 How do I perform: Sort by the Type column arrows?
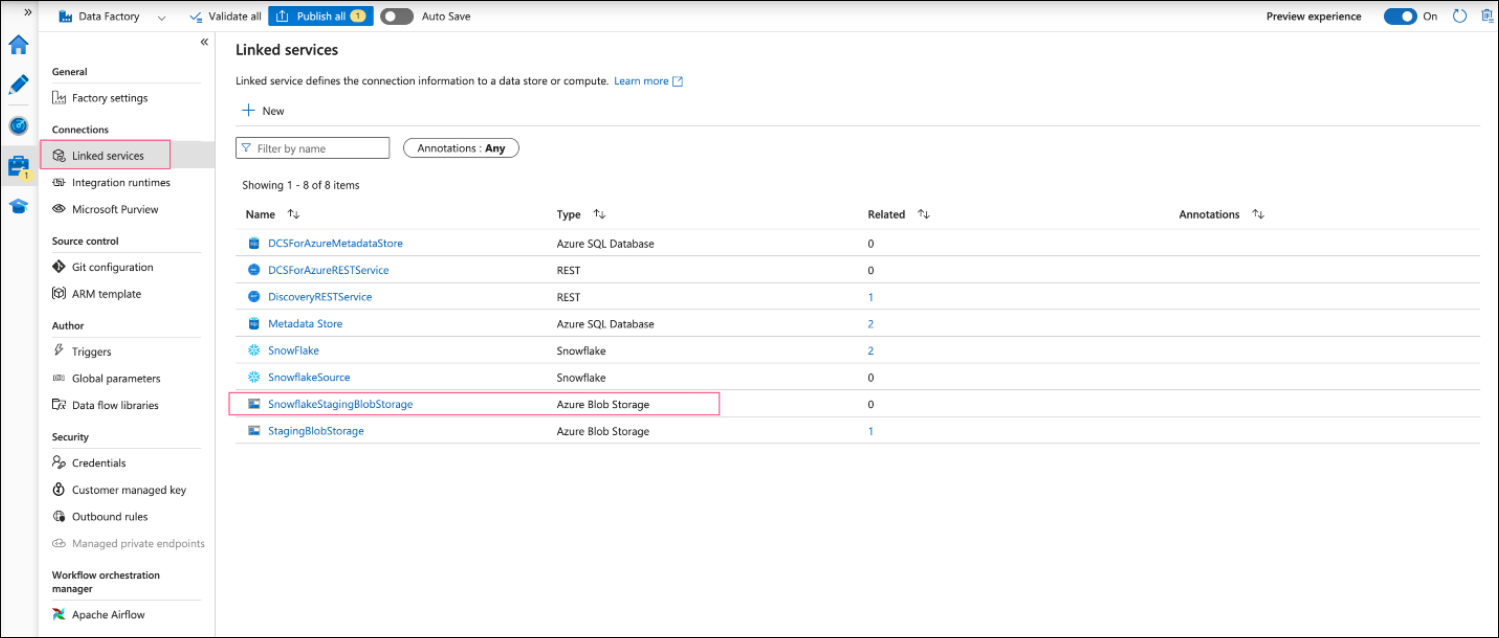[x=599, y=214]
